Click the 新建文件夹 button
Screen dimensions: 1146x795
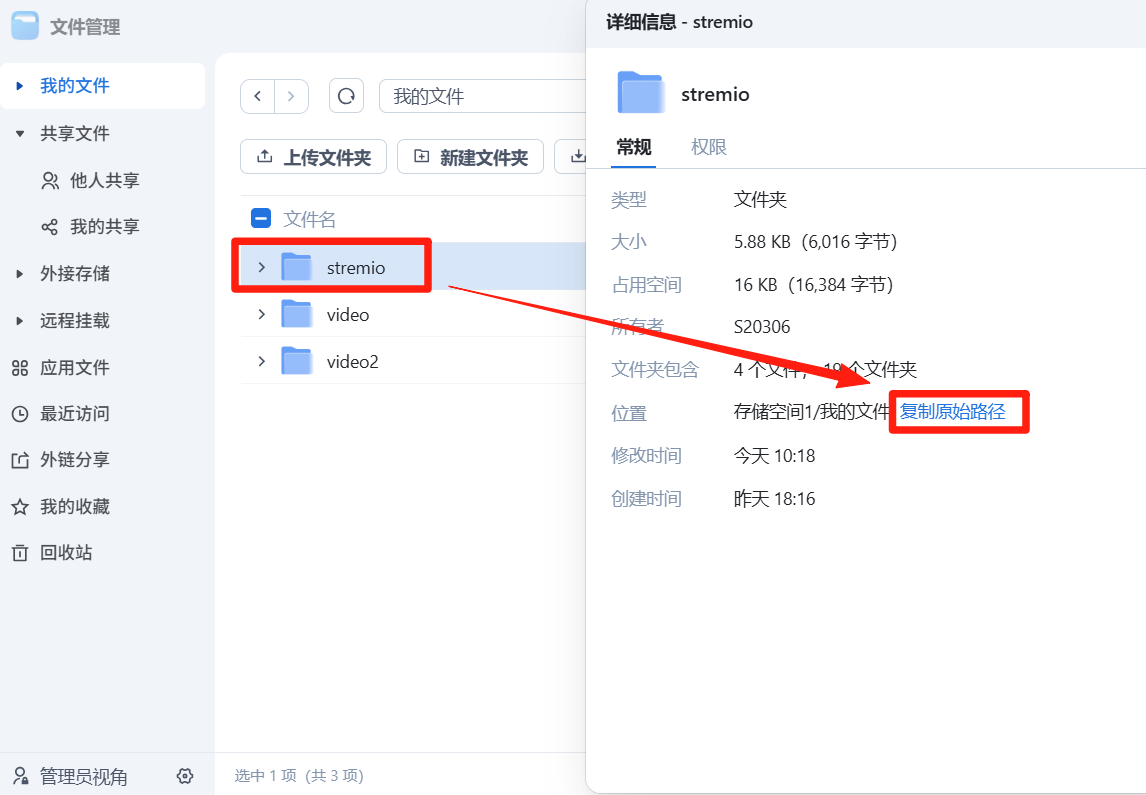[x=470, y=157]
